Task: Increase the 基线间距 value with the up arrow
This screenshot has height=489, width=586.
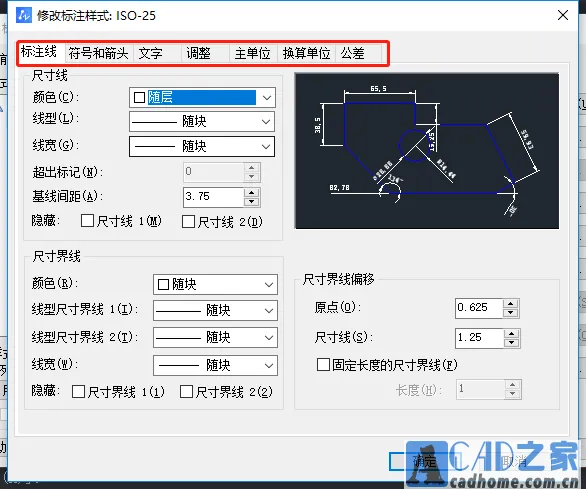Action: tap(252, 193)
